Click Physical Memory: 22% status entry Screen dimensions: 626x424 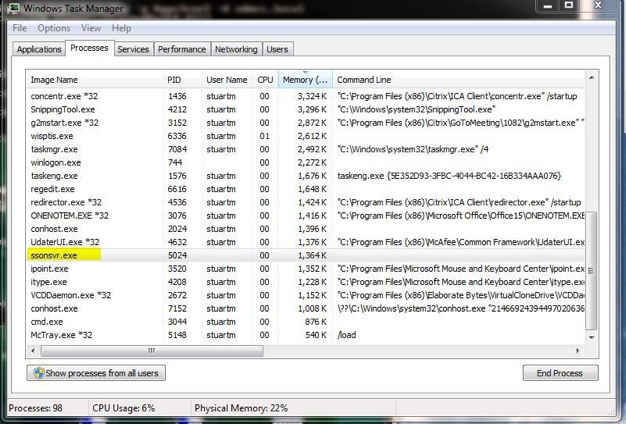point(241,408)
